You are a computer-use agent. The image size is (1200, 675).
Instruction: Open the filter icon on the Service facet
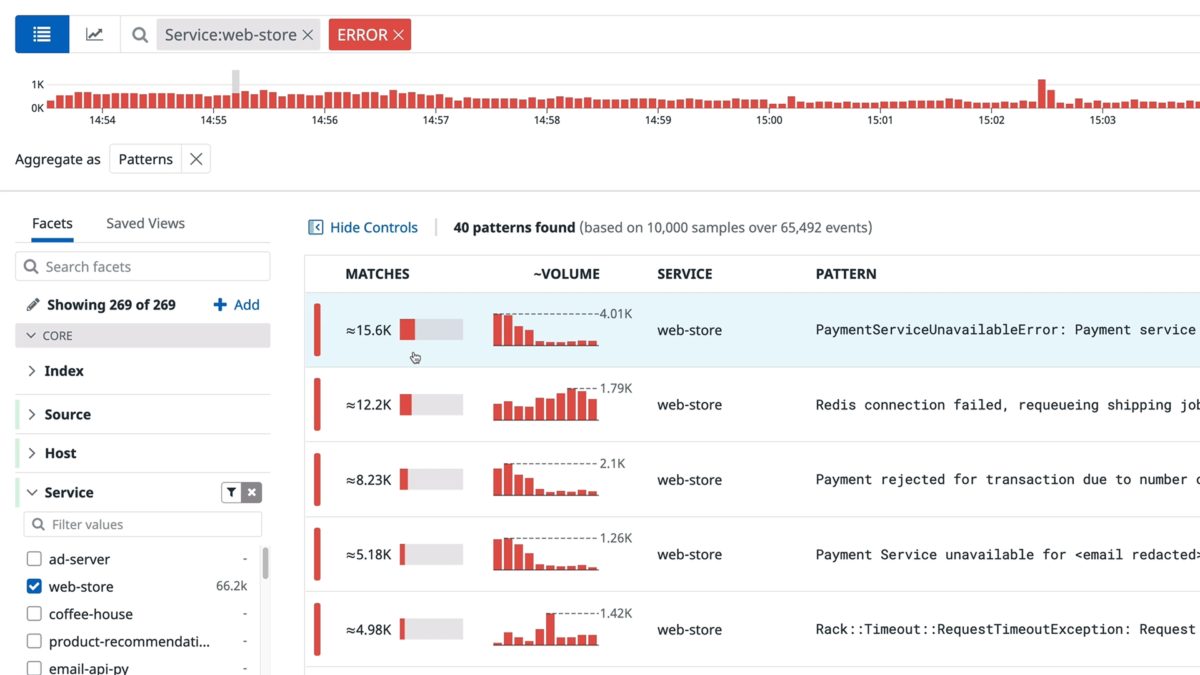point(230,492)
